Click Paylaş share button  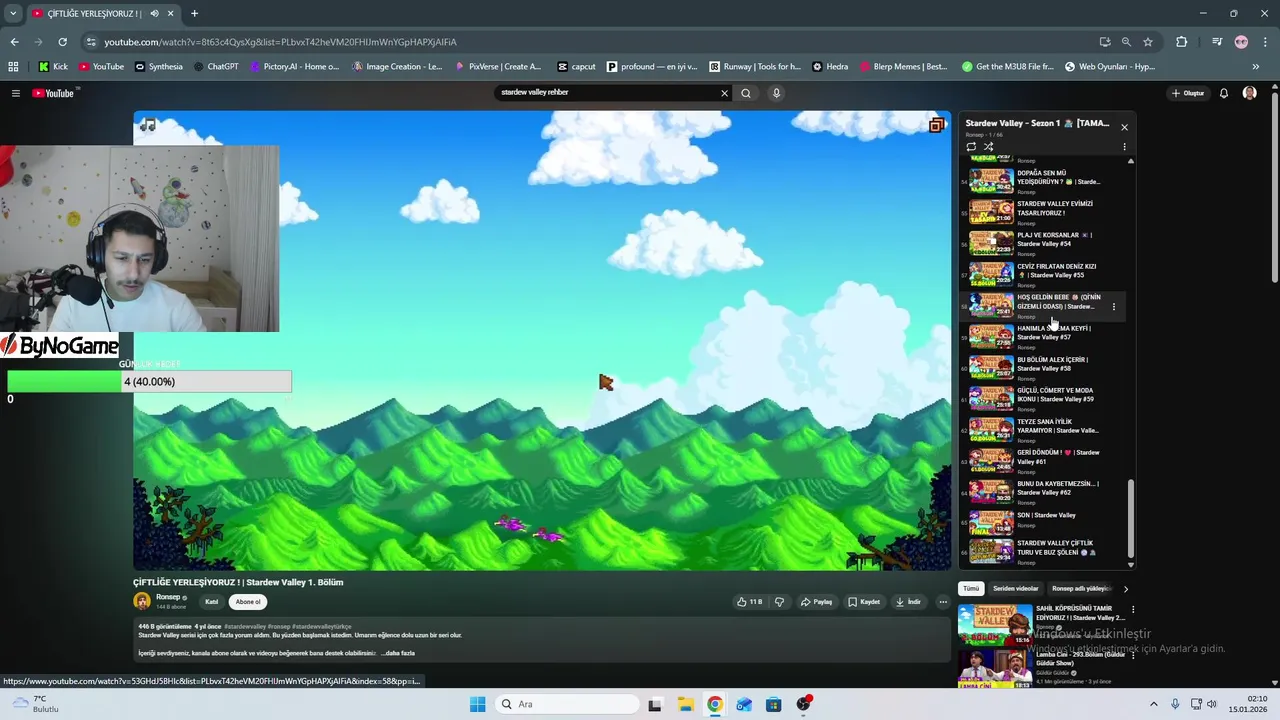tap(817, 602)
